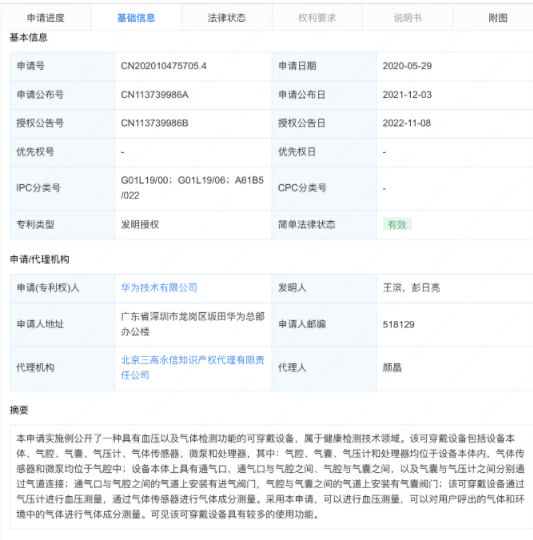Image resolution: width=533 pixels, height=540 pixels.
Task: Select publication number CN113739986A
Action: pyautogui.click(x=155, y=95)
